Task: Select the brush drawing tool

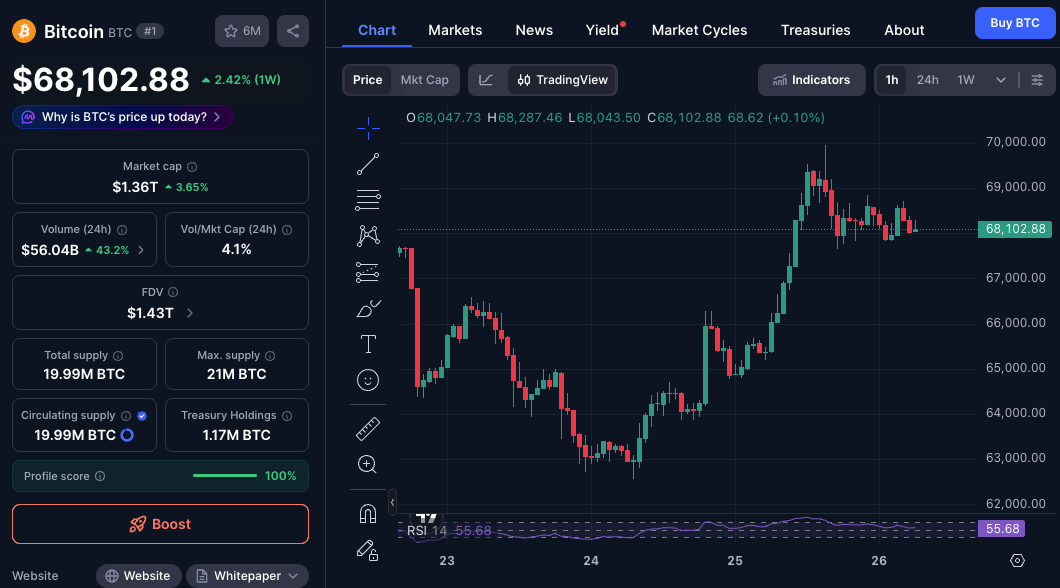Action: pyautogui.click(x=368, y=308)
